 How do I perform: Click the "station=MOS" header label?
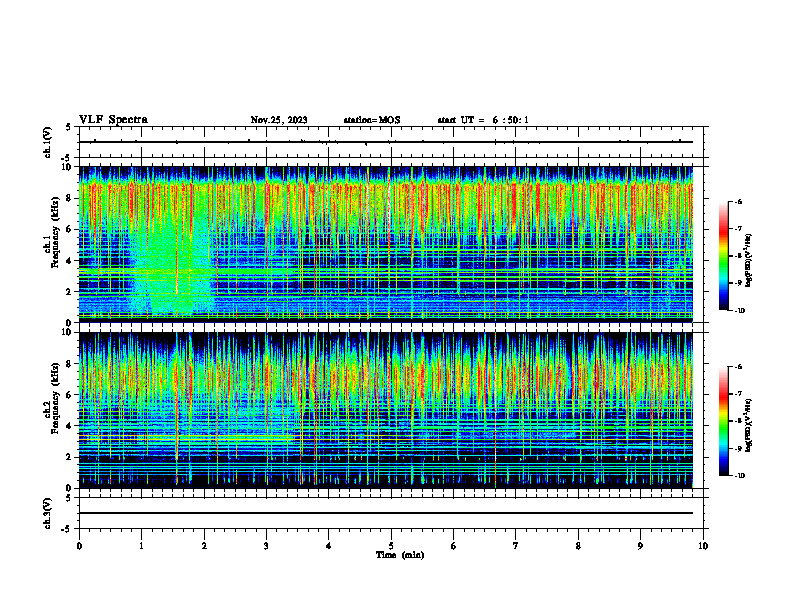[372, 120]
